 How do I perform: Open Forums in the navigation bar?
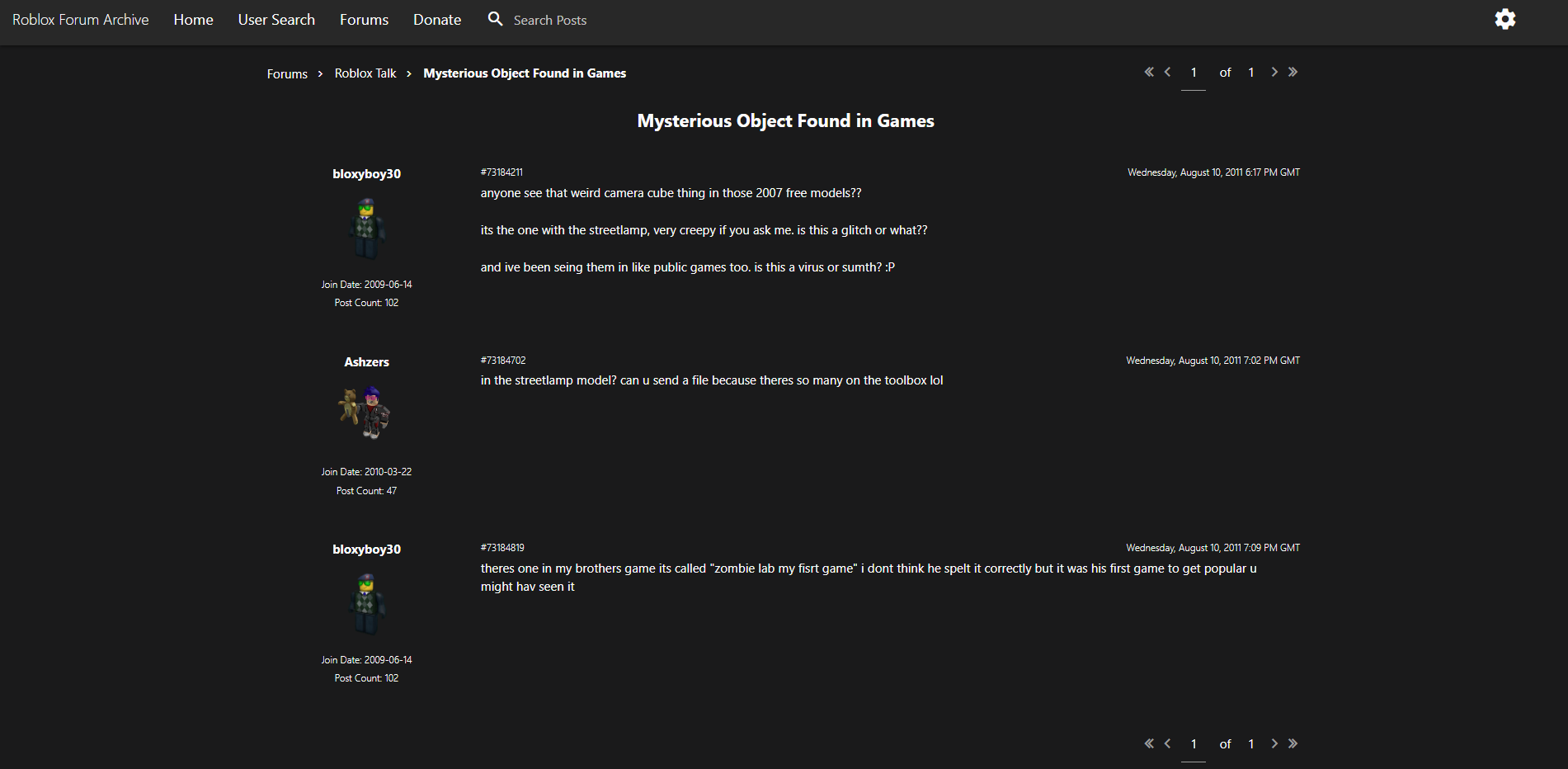tap(364, 20)
